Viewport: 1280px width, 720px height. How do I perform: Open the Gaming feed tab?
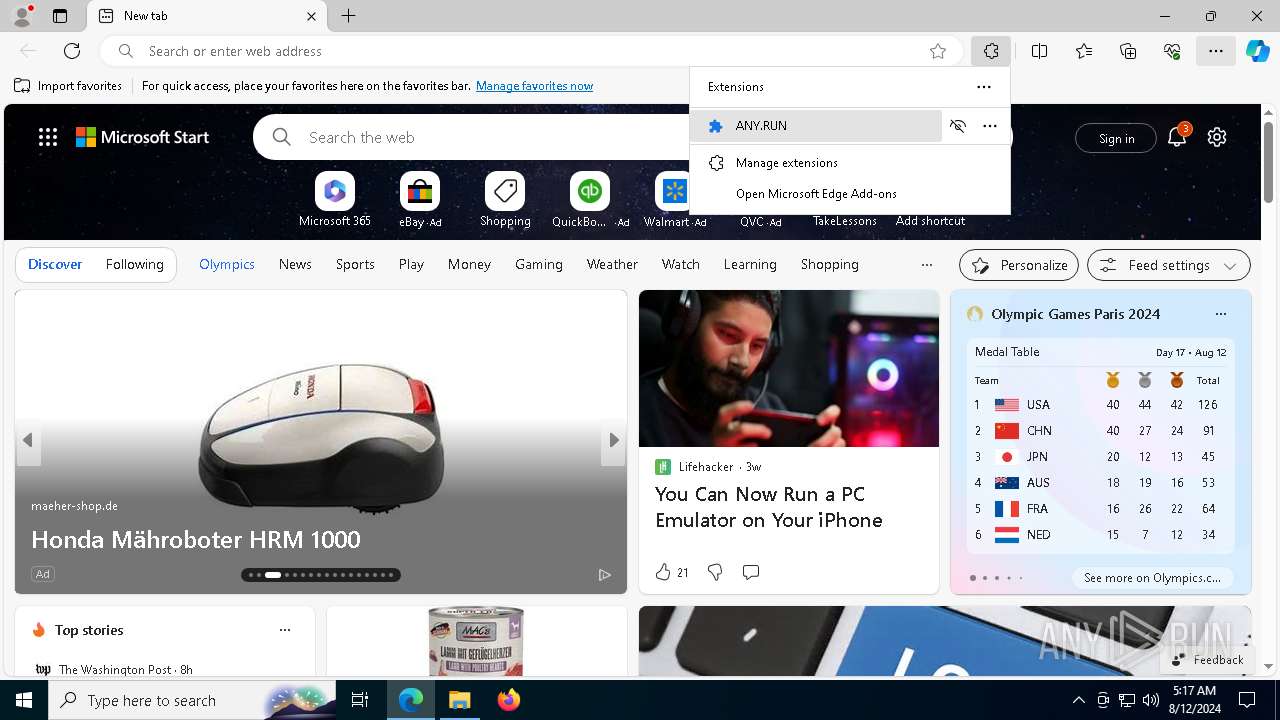(539, 264)
